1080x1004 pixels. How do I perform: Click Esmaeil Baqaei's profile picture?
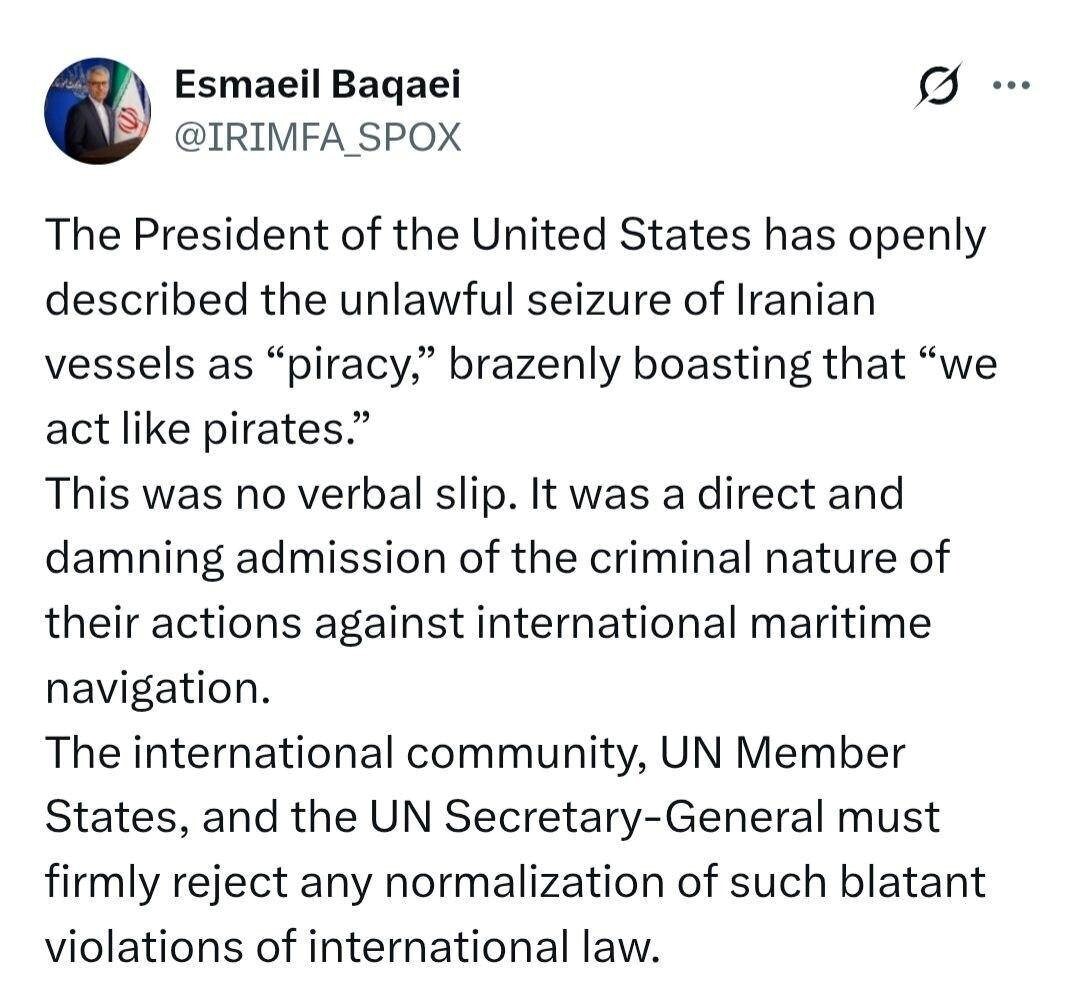point(98,110)
